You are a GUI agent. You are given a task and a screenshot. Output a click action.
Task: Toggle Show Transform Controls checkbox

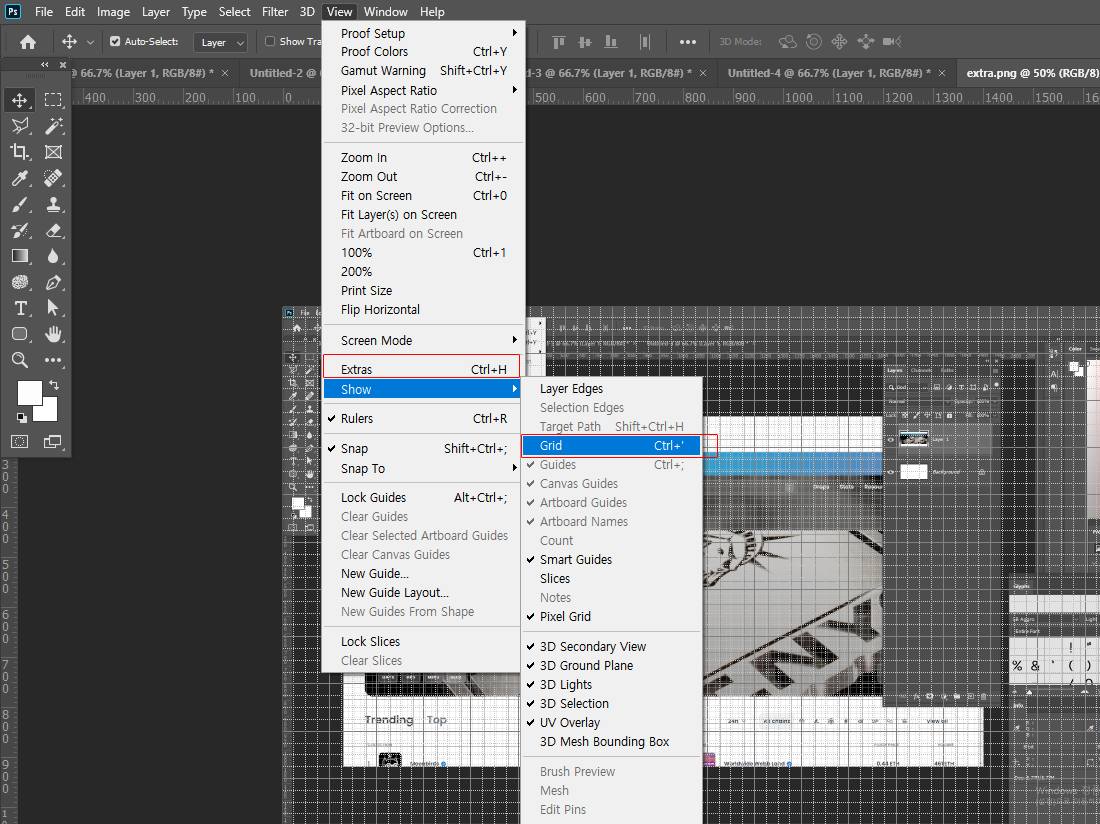(270, 41)
